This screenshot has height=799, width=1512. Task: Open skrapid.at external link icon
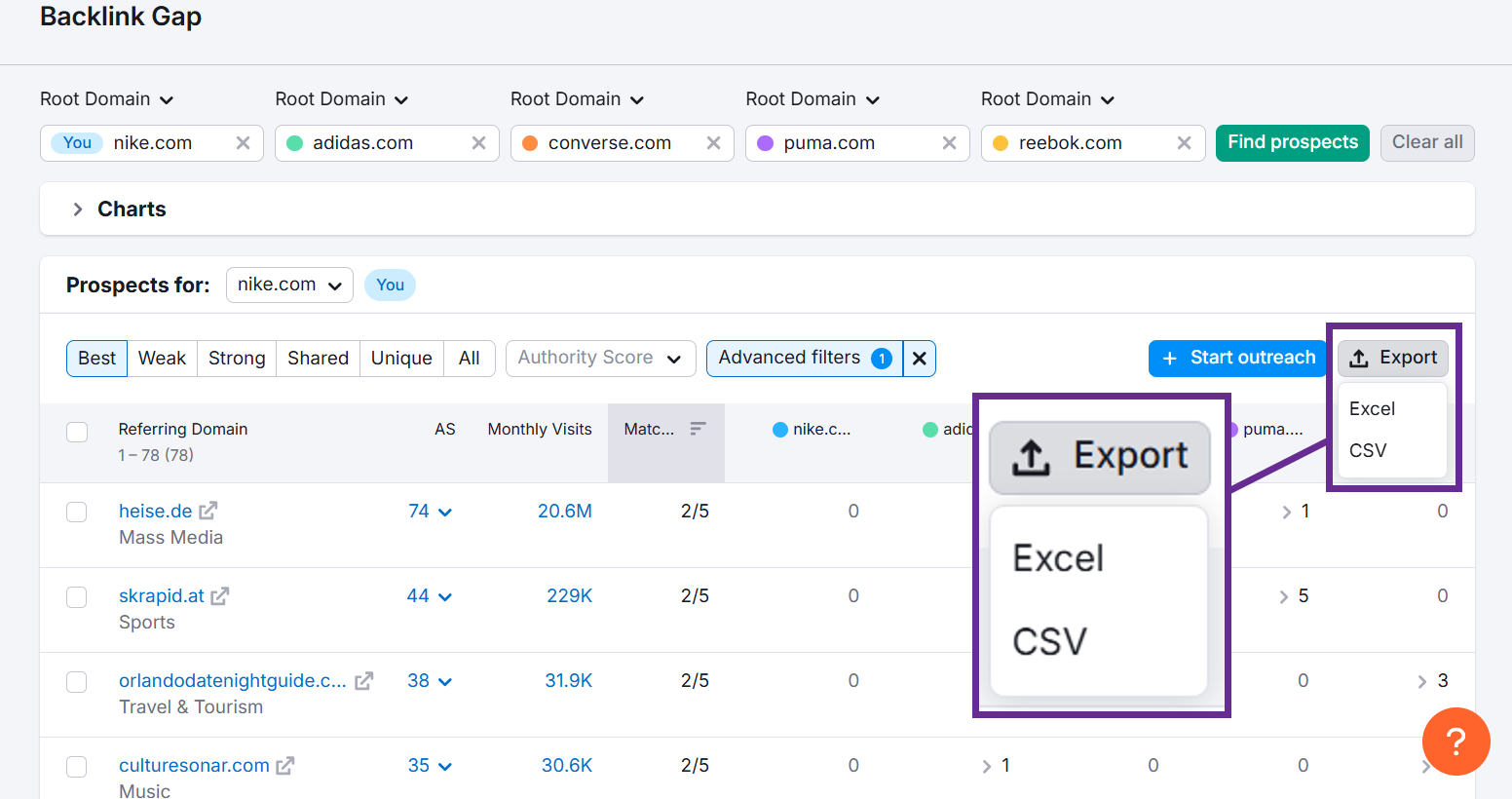pos(220,595)
